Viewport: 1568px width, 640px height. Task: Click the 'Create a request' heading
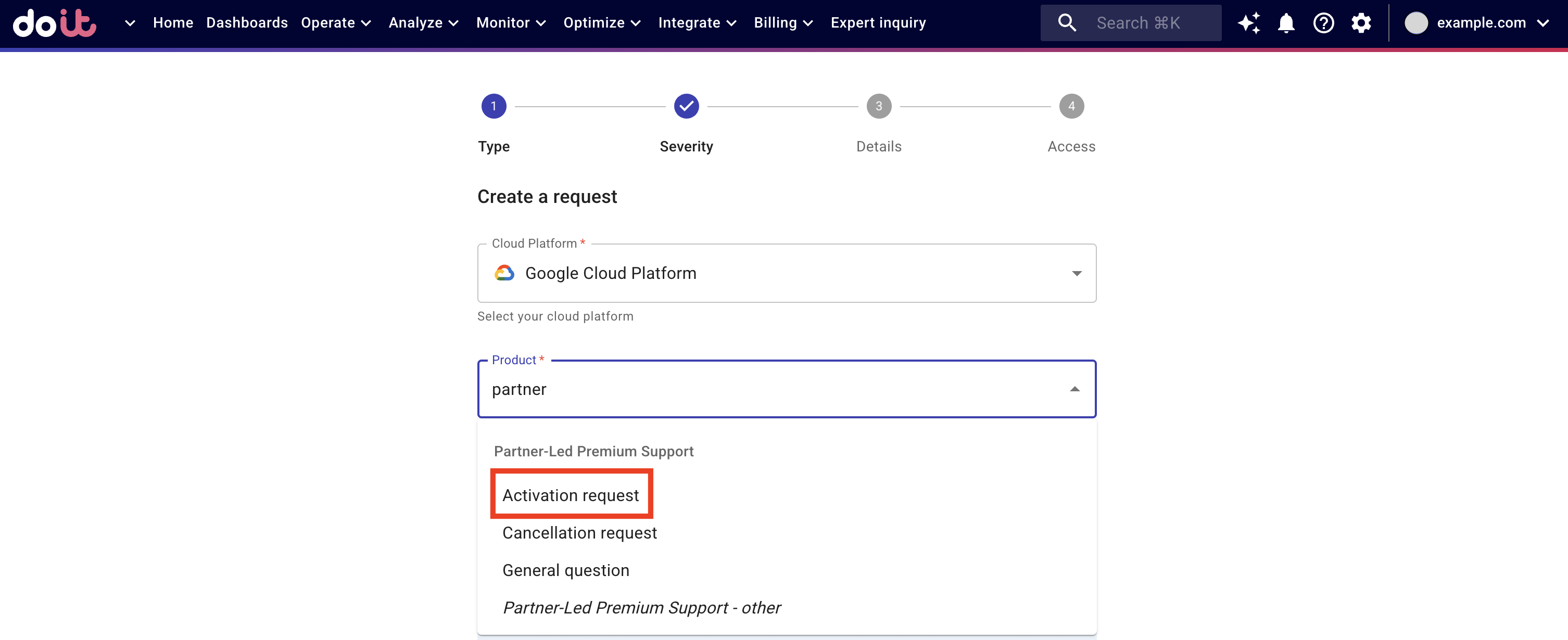point(547,197)
